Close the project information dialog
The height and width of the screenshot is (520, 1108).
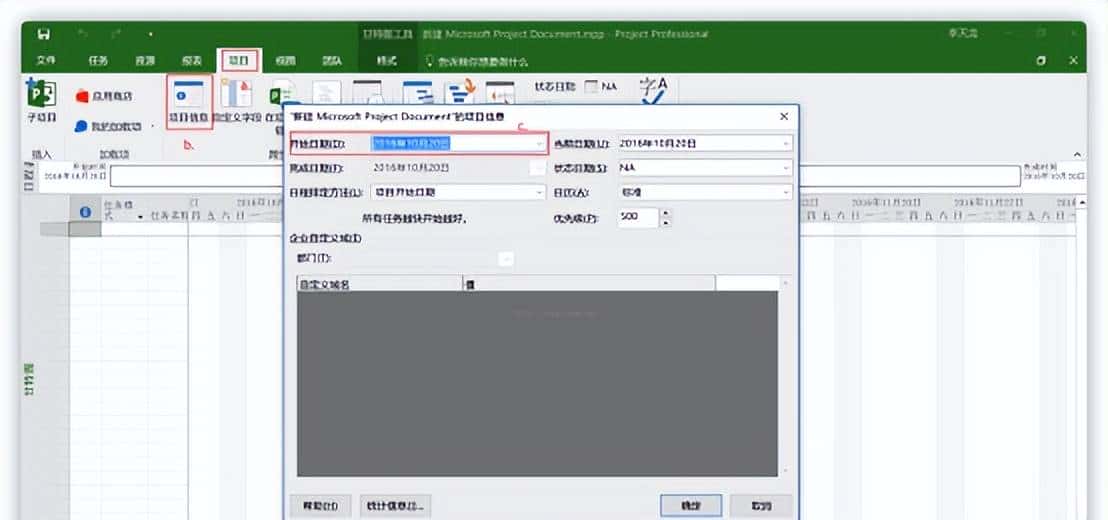[x=784, y=115]
